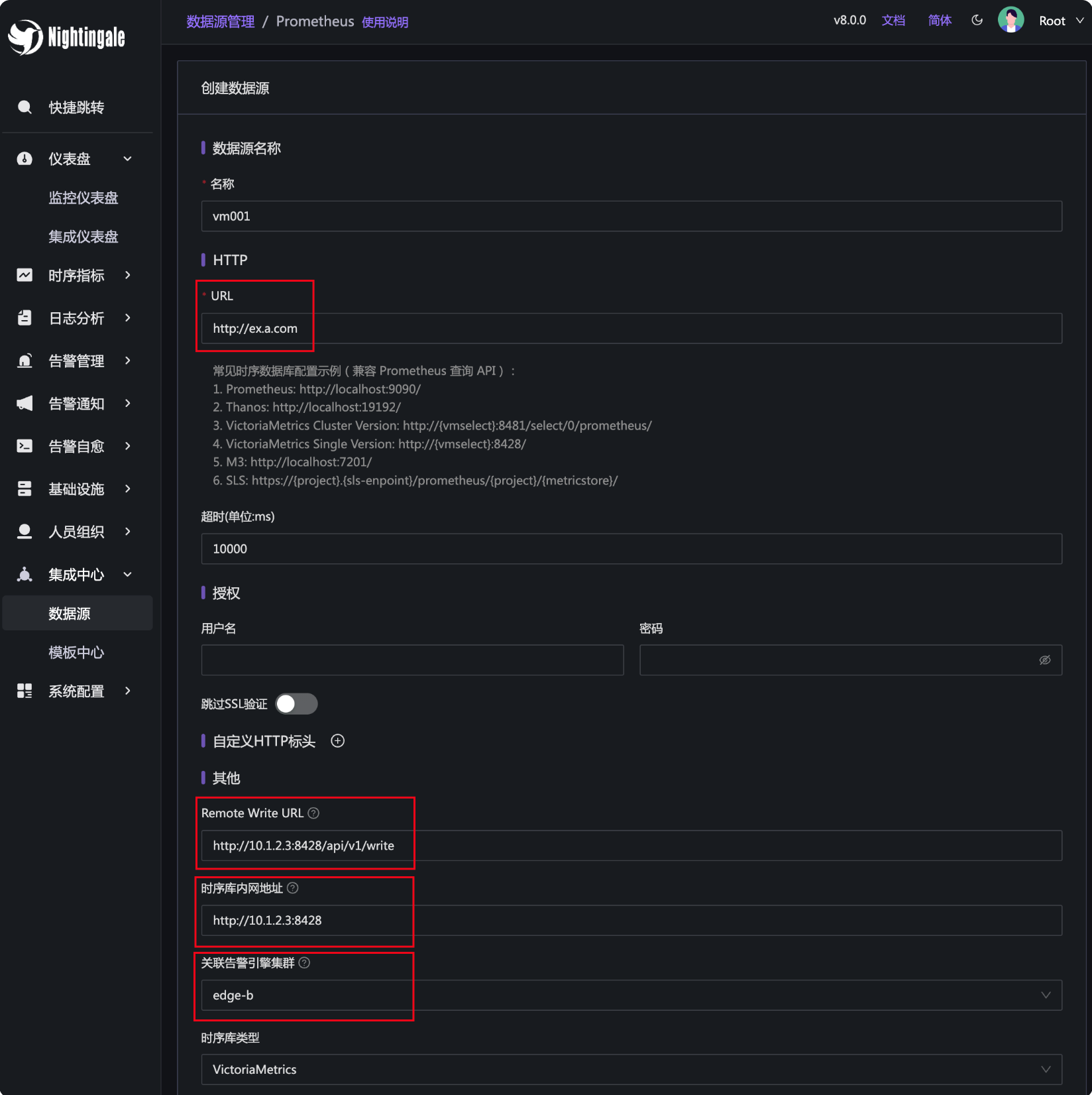
Task: Toggle the 跳过SSL验证 switch
Action: click(x=296, y=704)
